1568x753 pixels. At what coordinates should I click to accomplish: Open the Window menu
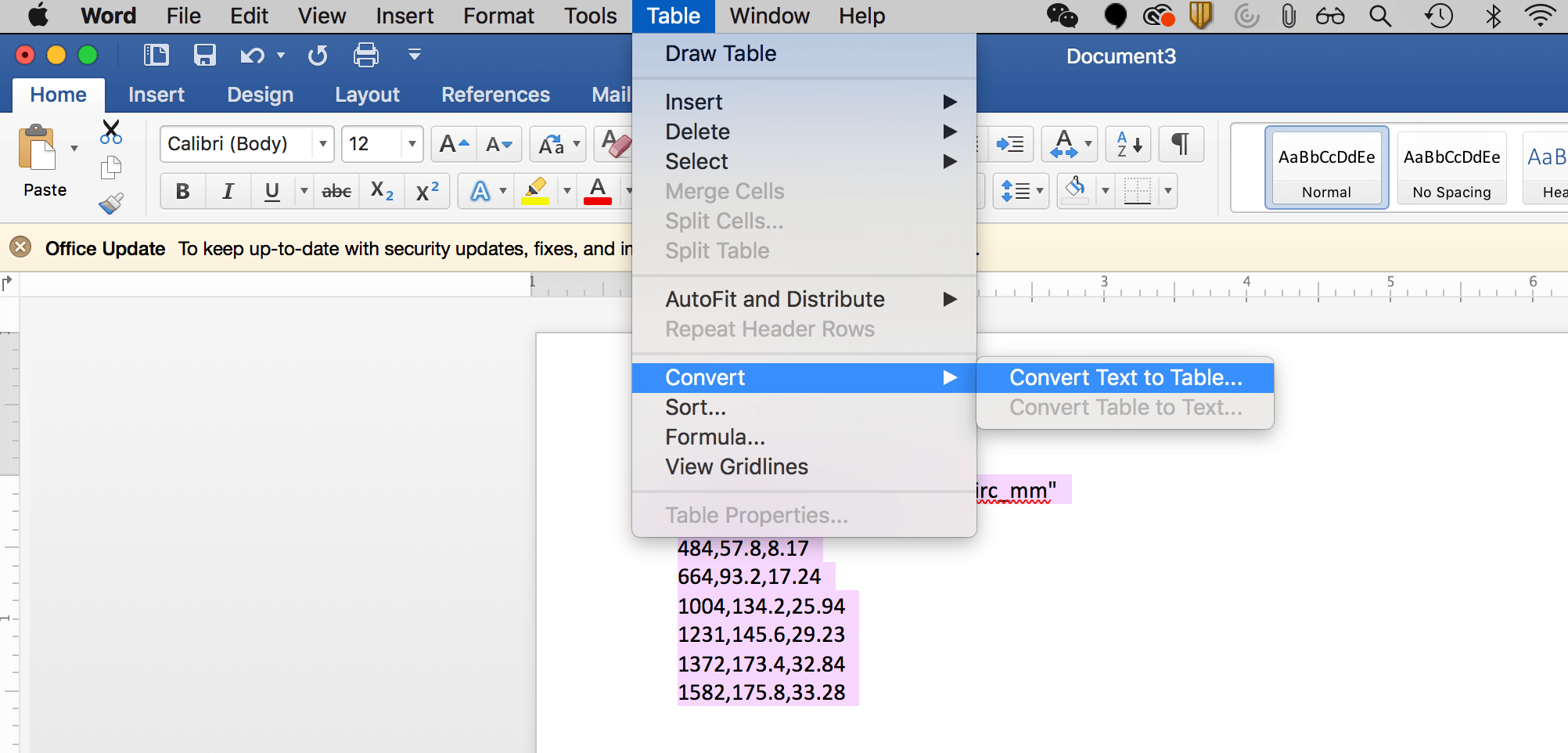click(x=768, y=16)
